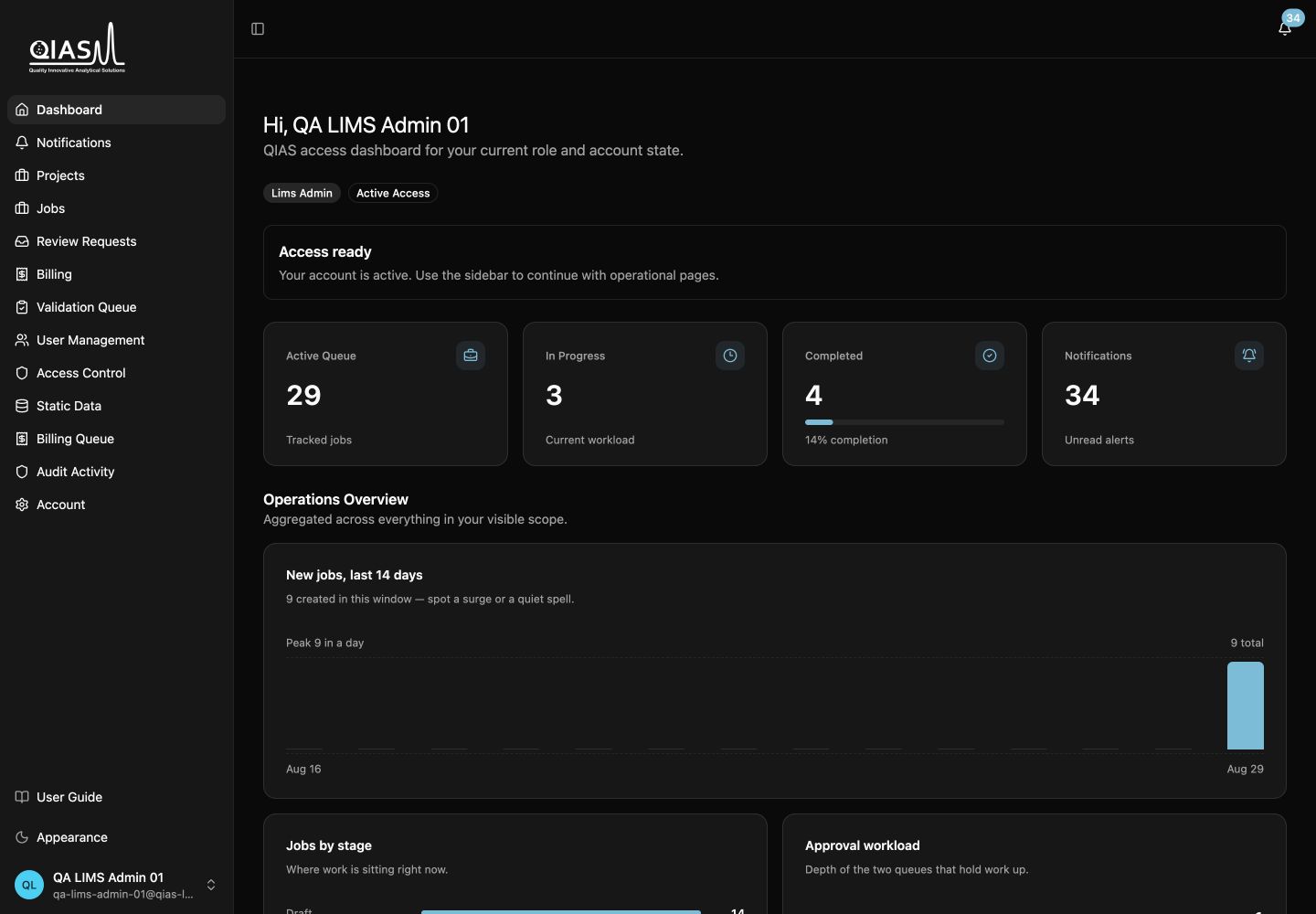
Task: Click the User Guide book icon
Action: pos(22,797)
